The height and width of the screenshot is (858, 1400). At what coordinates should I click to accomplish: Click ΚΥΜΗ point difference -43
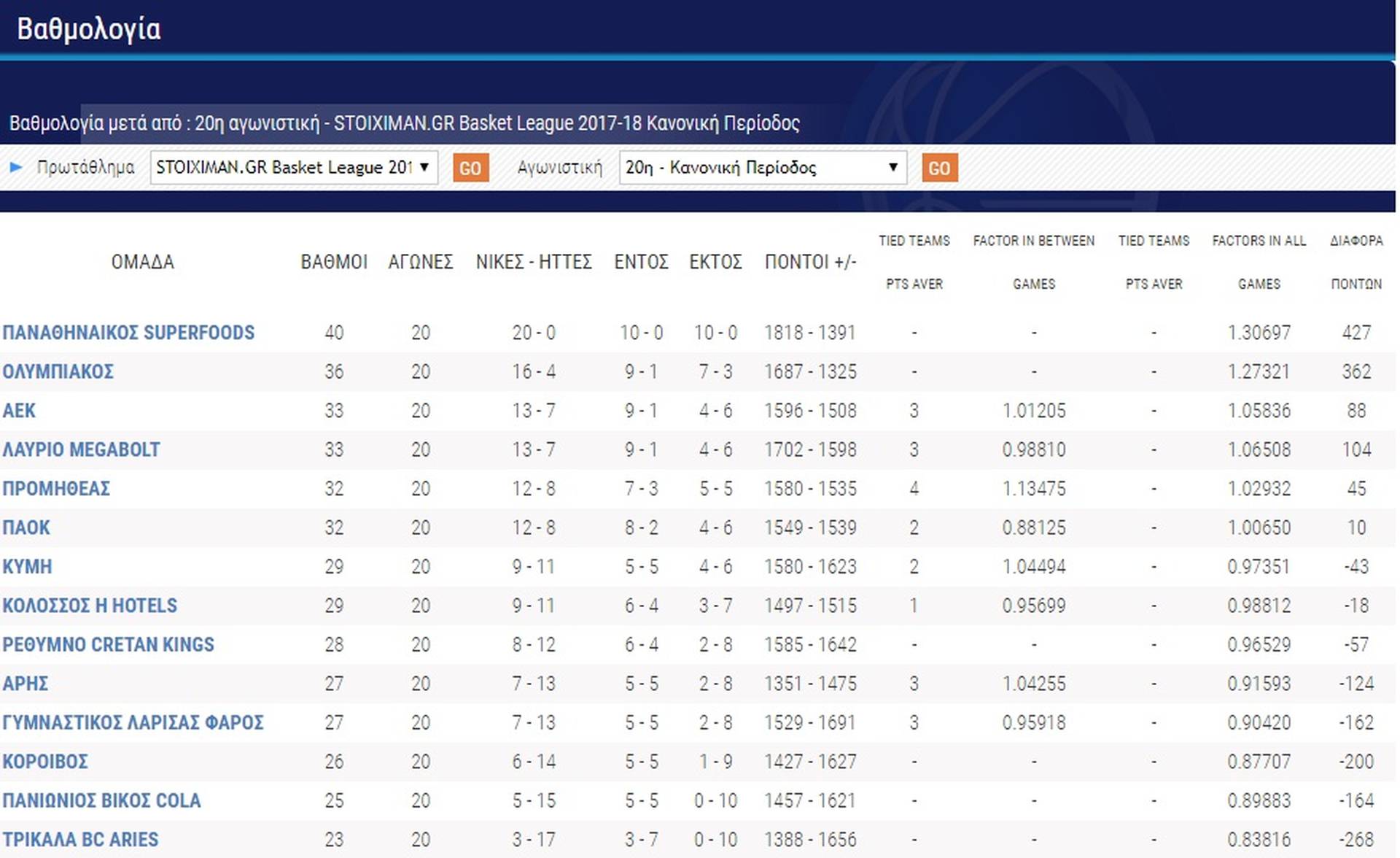1356,566
